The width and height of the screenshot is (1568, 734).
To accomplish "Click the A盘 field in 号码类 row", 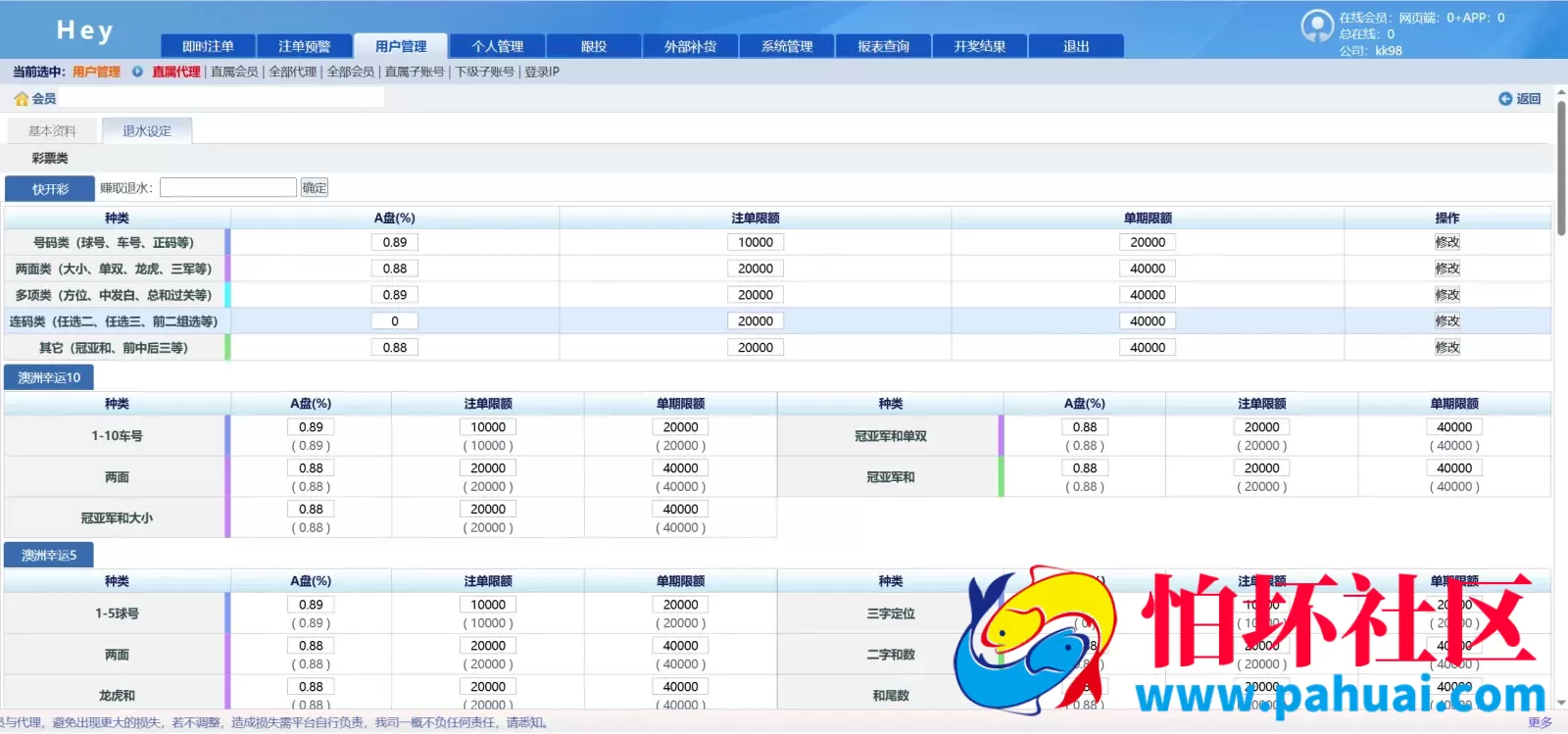I will coord(395,242).
